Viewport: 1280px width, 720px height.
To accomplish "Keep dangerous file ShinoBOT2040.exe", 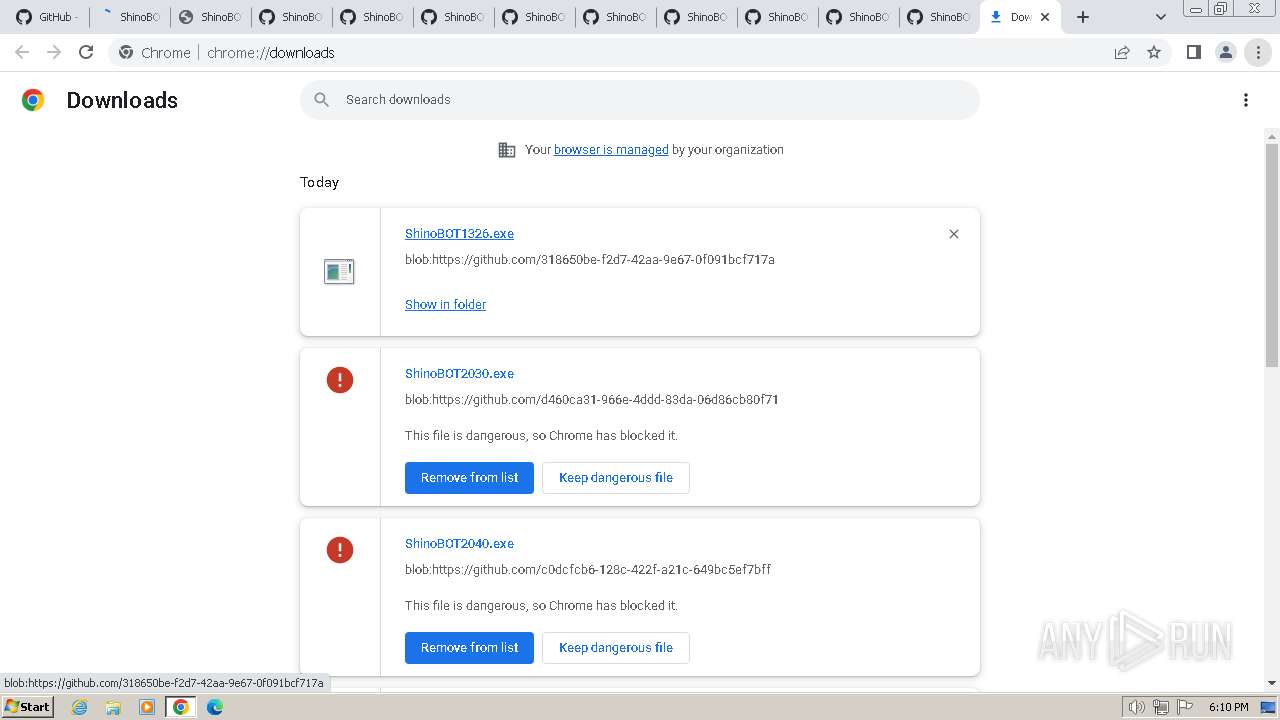I will [x=615, y=647].
